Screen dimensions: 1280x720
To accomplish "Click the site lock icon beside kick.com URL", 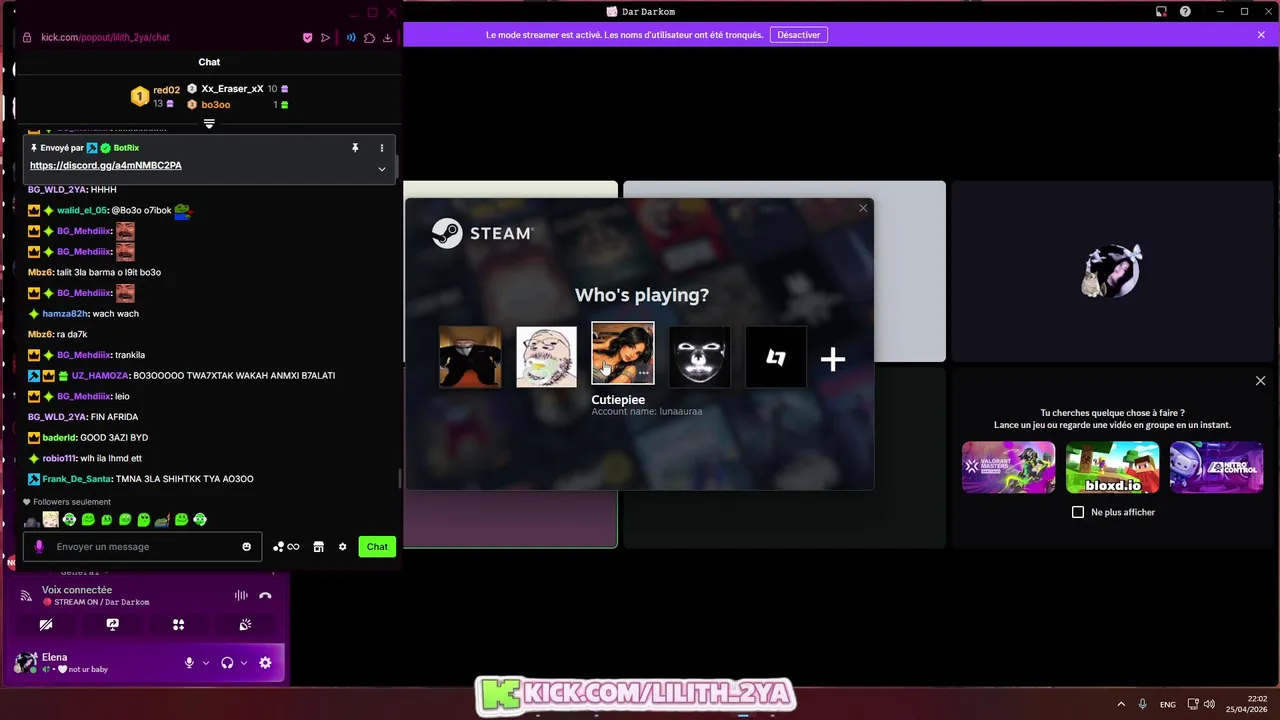I will click(27, 37).
